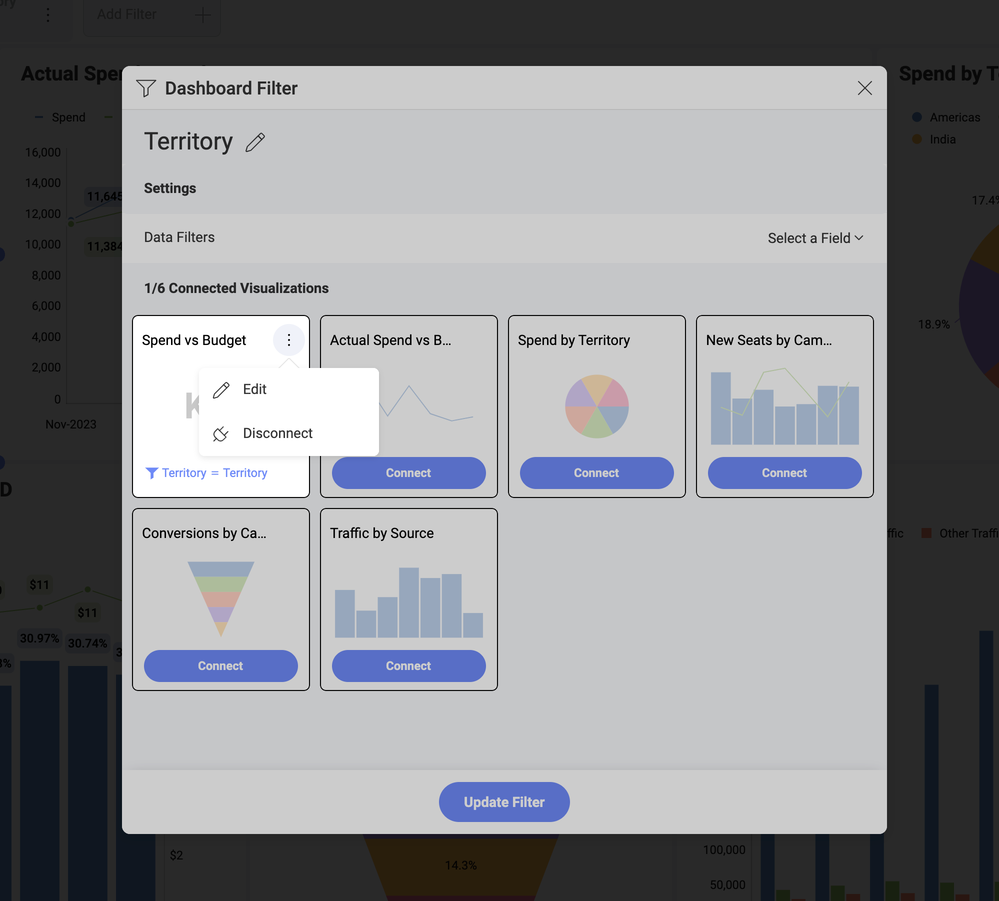Click the Traffic by Source card title

(x=382, y=533)
